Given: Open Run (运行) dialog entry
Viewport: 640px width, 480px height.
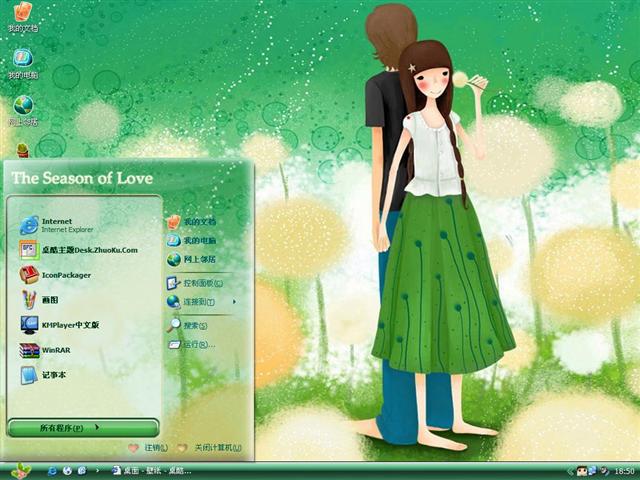Looking at the screenshot, I should (x=191, y=344).
